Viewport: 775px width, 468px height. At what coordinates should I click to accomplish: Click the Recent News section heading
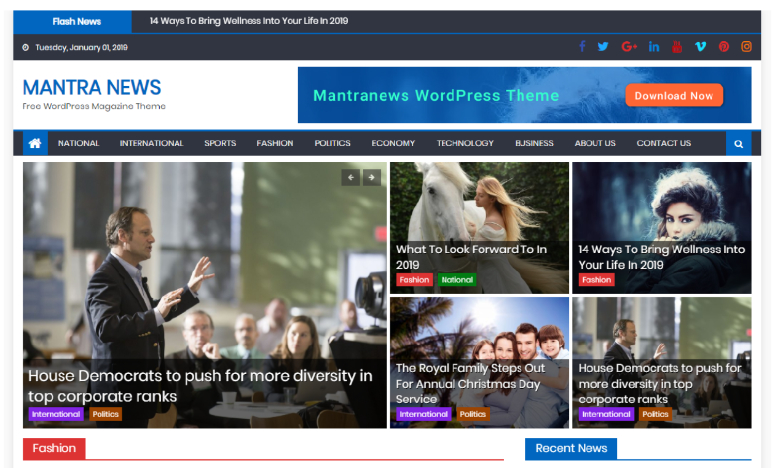(x=571, y=448)
